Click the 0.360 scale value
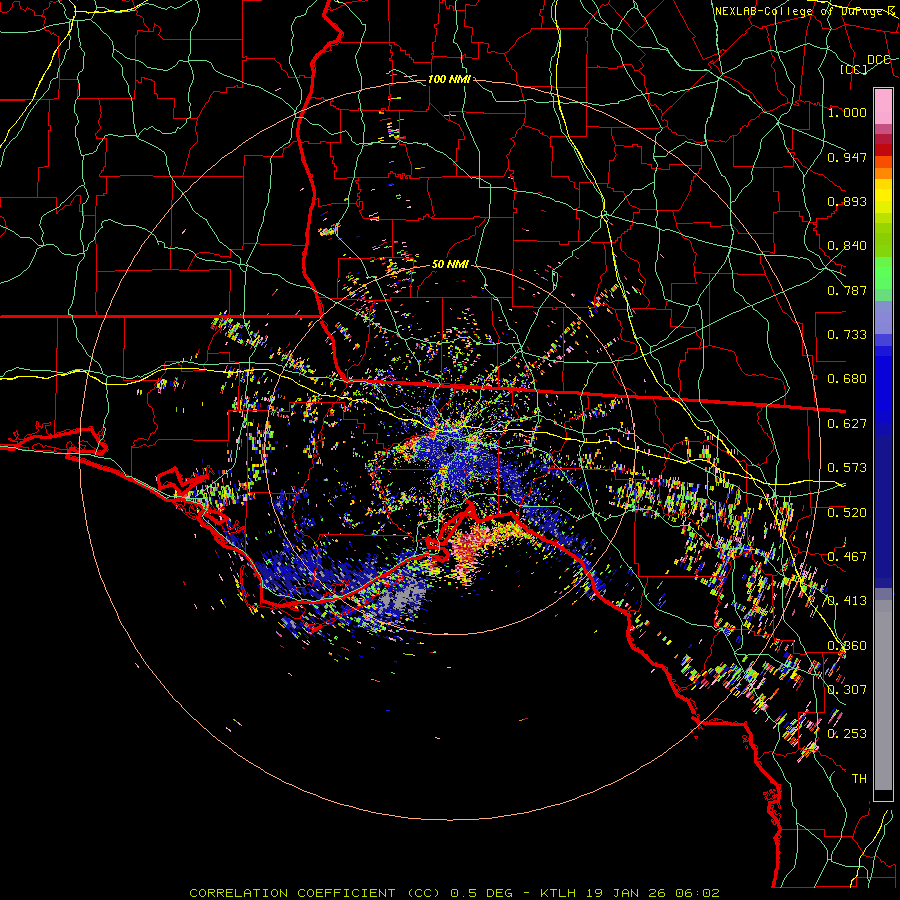The width and height of the screenshot is (900, 900). [x=847, y=646]
